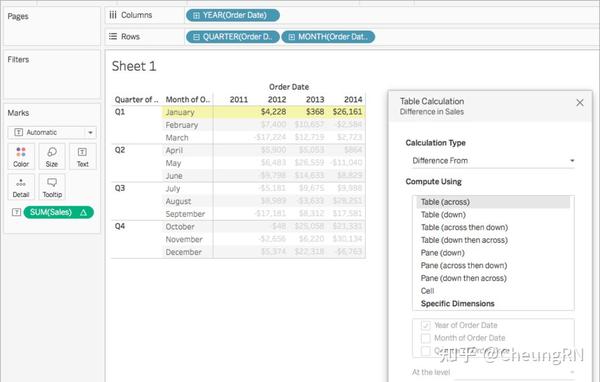Select the June row label

(x=174, y=176)
